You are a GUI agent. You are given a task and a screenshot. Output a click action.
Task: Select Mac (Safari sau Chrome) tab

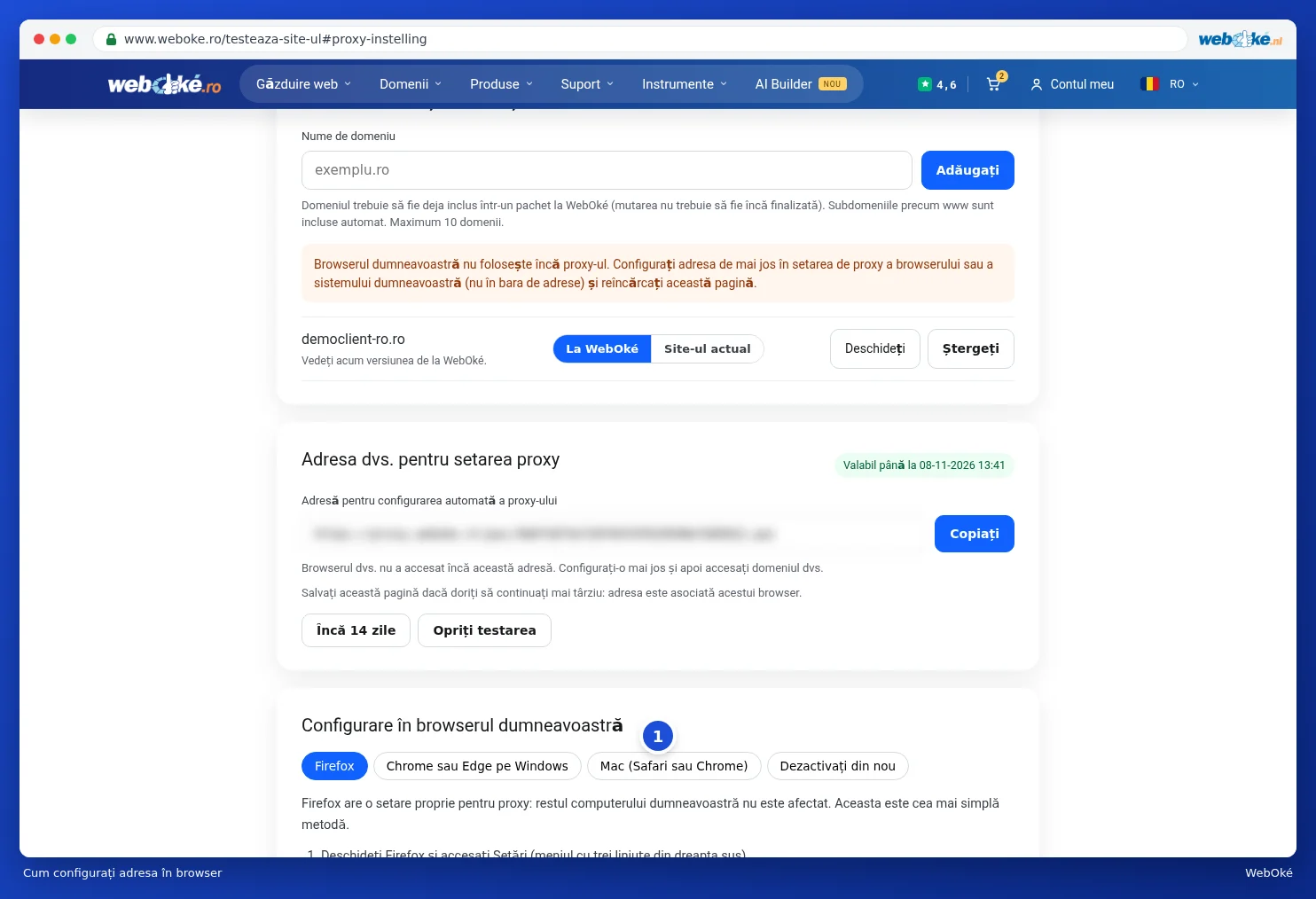pyautogui.click(x=674, y=766)
